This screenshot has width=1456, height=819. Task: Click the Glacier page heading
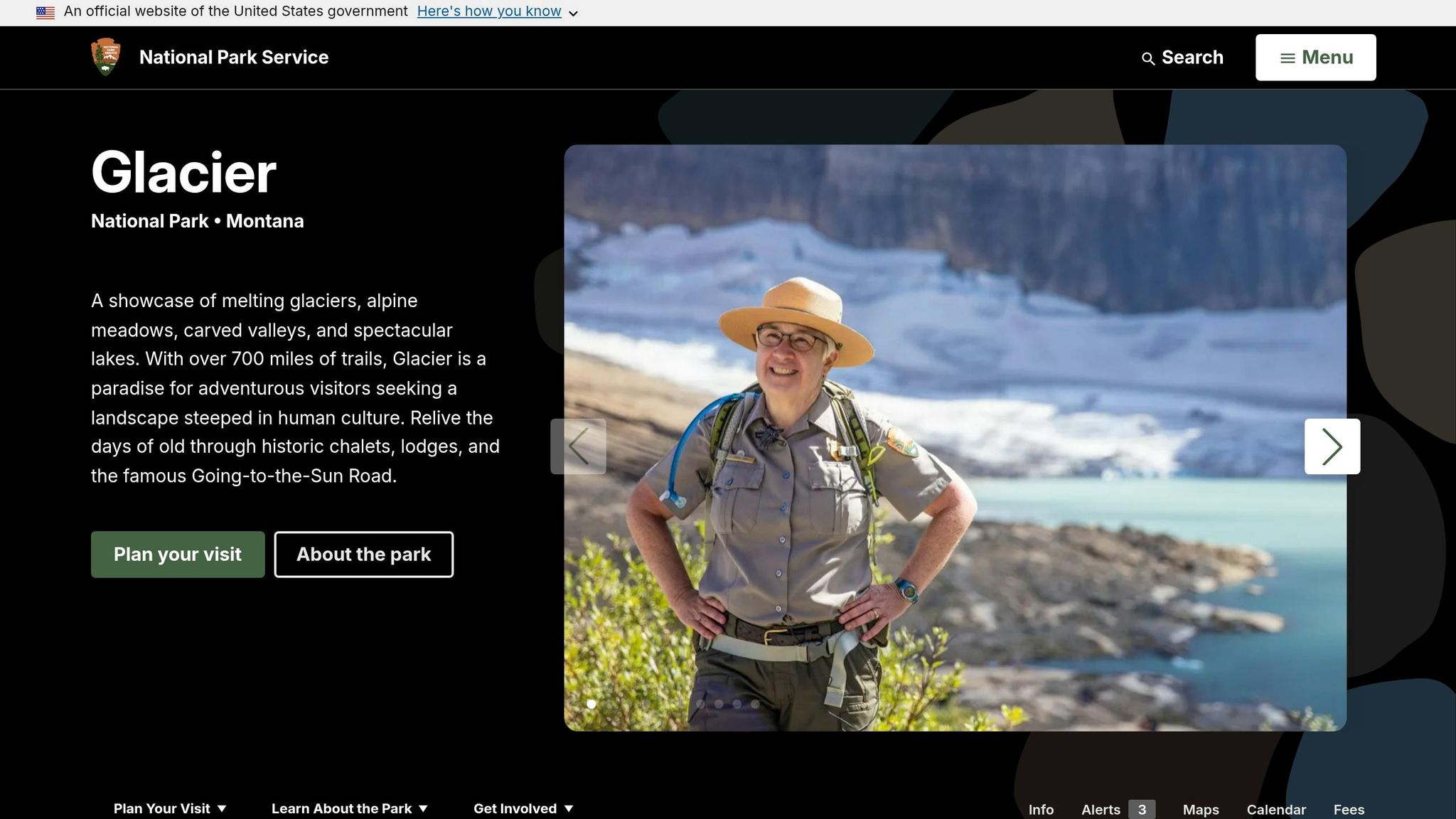coord(183,173)
